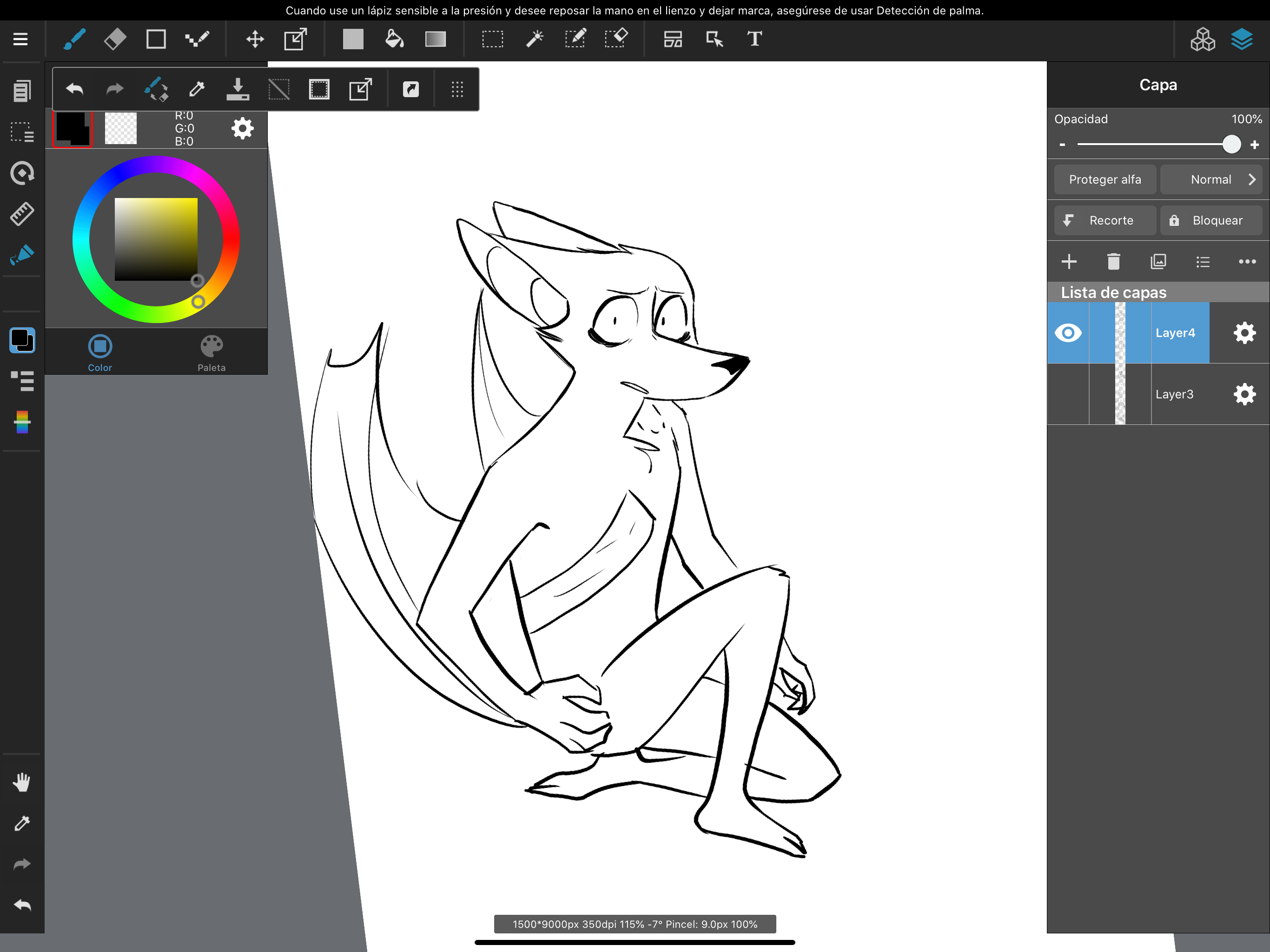
Task: Click the trash icon to delete layer
Action: (1113, 262)
